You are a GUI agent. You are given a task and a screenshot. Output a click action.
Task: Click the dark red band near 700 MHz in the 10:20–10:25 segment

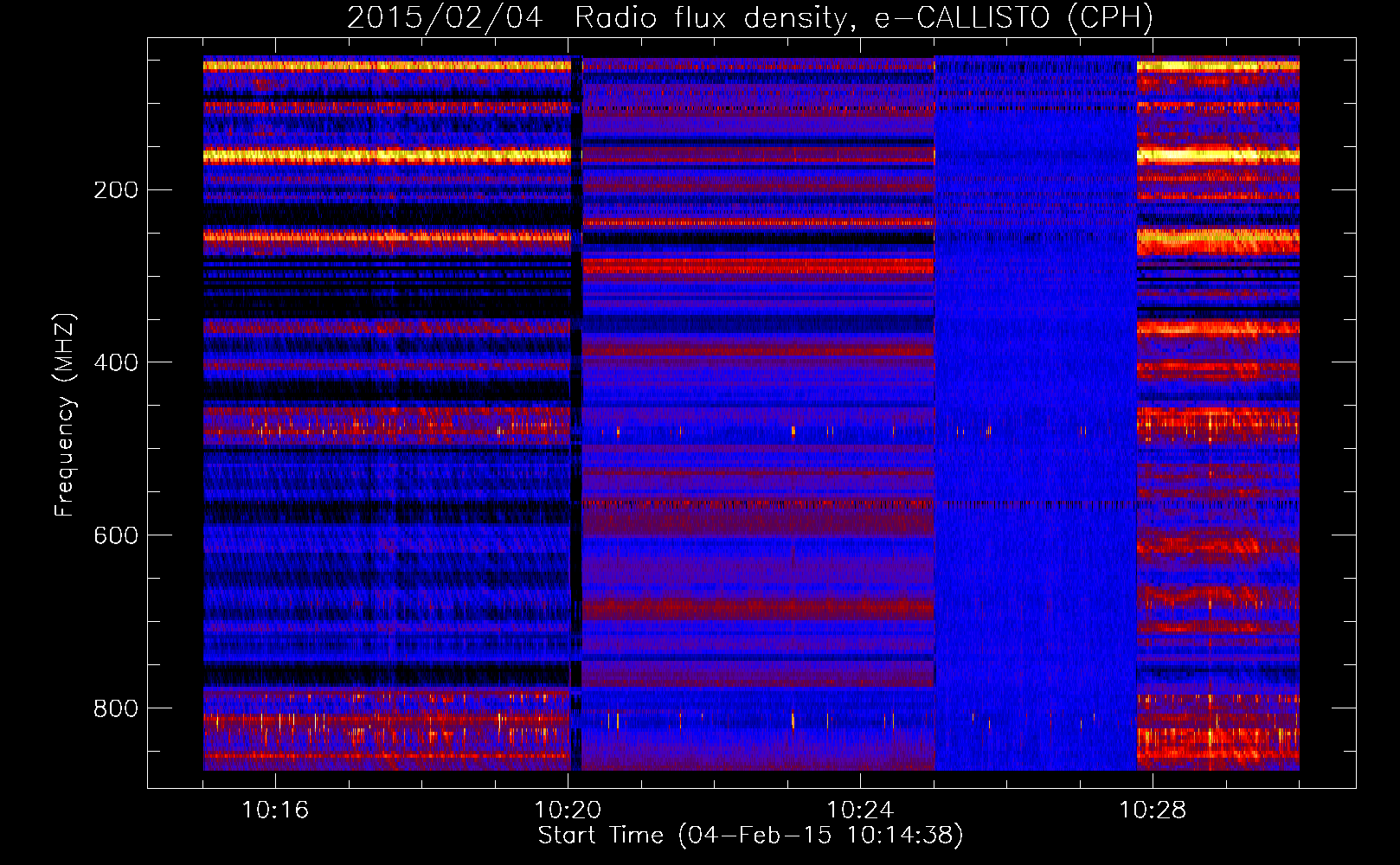[758, 608]
